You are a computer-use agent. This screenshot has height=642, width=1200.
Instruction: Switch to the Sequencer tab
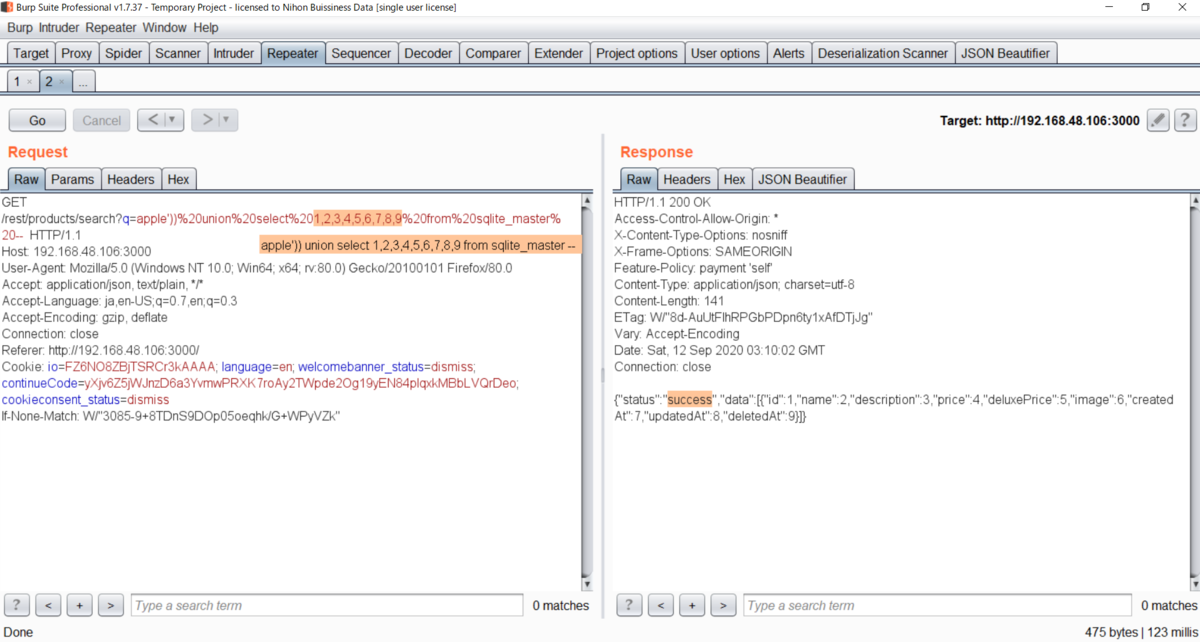[x=361, y=53]
